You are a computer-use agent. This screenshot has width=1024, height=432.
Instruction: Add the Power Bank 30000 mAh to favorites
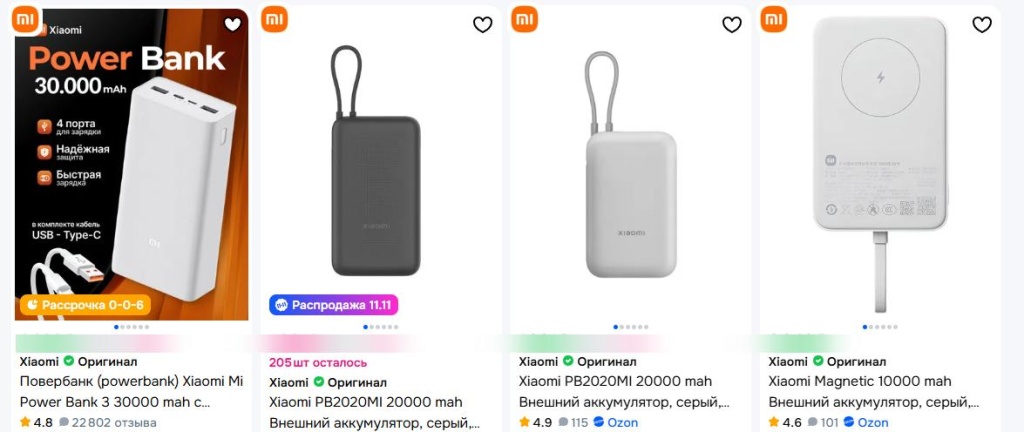click(x=233, y=25)
